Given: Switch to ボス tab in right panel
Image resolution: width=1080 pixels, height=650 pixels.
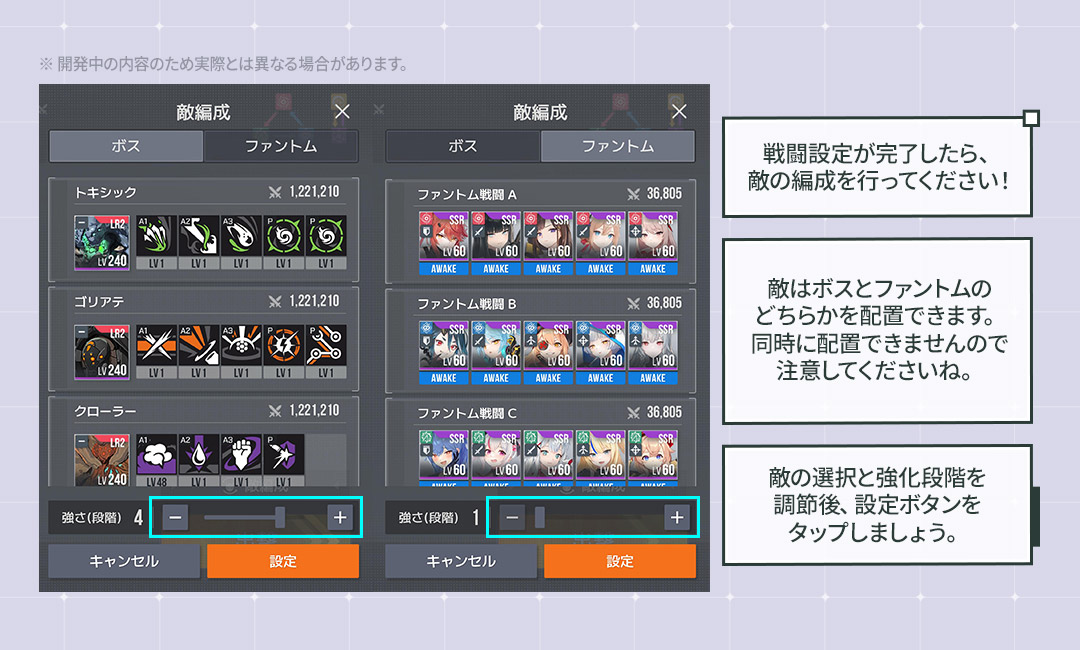Looking at the screenshot, I should 463,146.
